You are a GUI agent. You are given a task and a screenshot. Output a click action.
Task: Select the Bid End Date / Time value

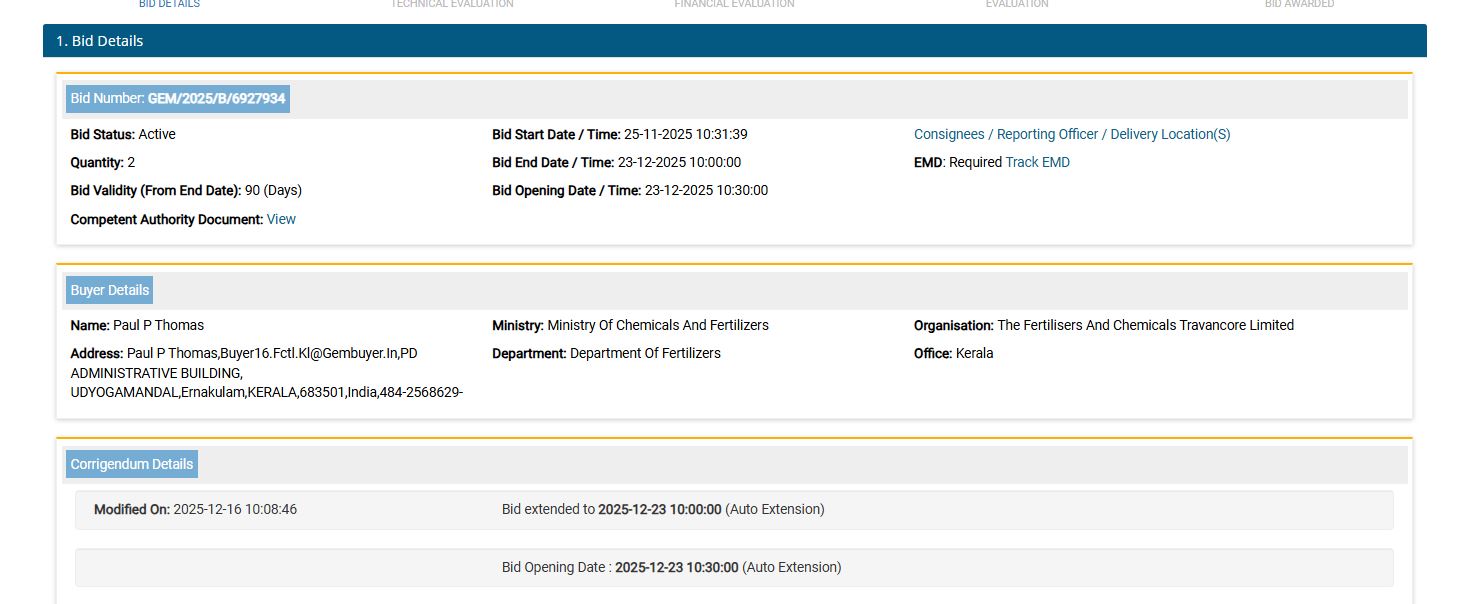(679, 162)
